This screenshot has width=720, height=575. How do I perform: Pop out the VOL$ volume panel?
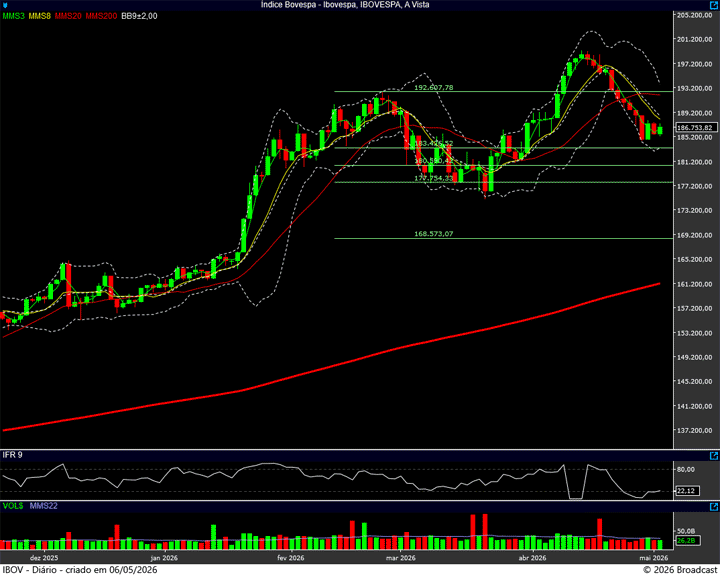pyautogui.click(x=714, y=507)
